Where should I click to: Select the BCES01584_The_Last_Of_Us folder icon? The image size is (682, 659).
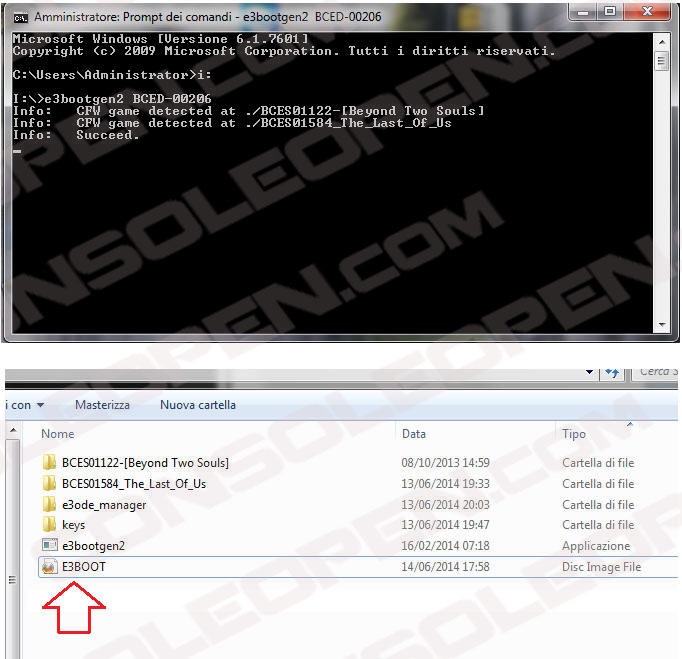(x=49, y=484)
